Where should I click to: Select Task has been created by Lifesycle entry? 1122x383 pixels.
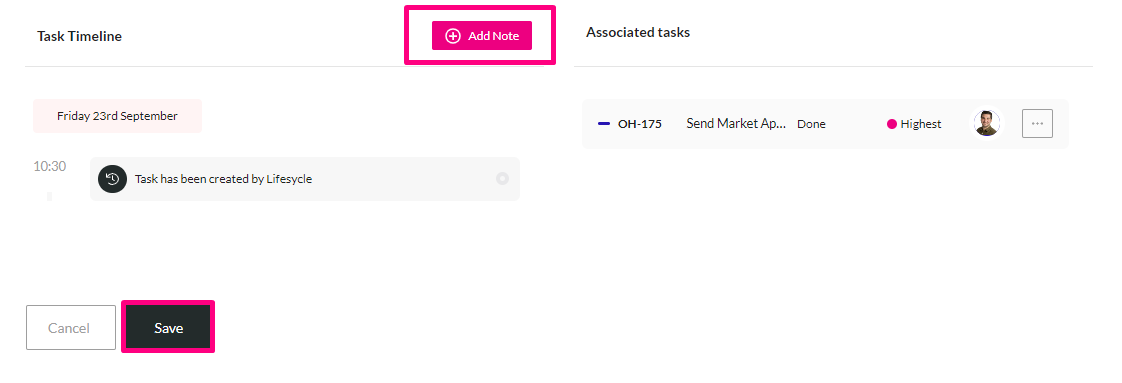pyautogui.click(x=305, y=179)
